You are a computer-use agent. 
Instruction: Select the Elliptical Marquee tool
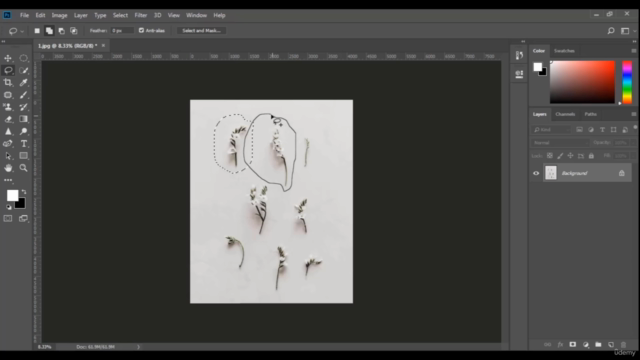click(24, 58)
